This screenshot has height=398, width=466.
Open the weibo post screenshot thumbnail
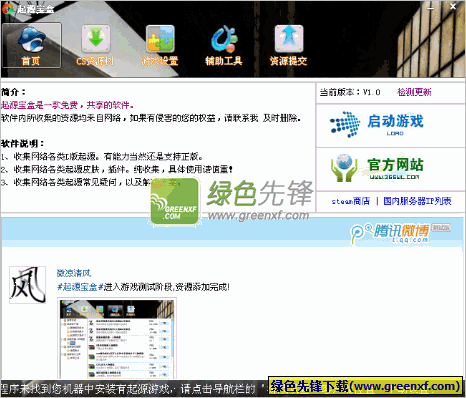pos(117,339)
